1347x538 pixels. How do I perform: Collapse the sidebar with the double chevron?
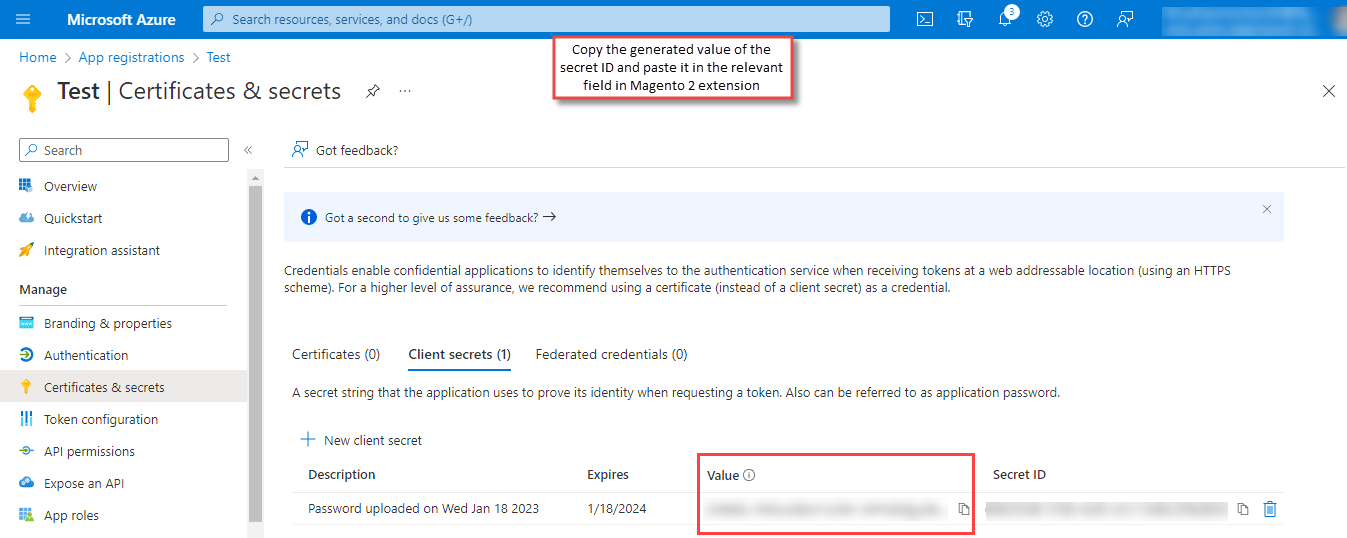click(x=248, y=150)
